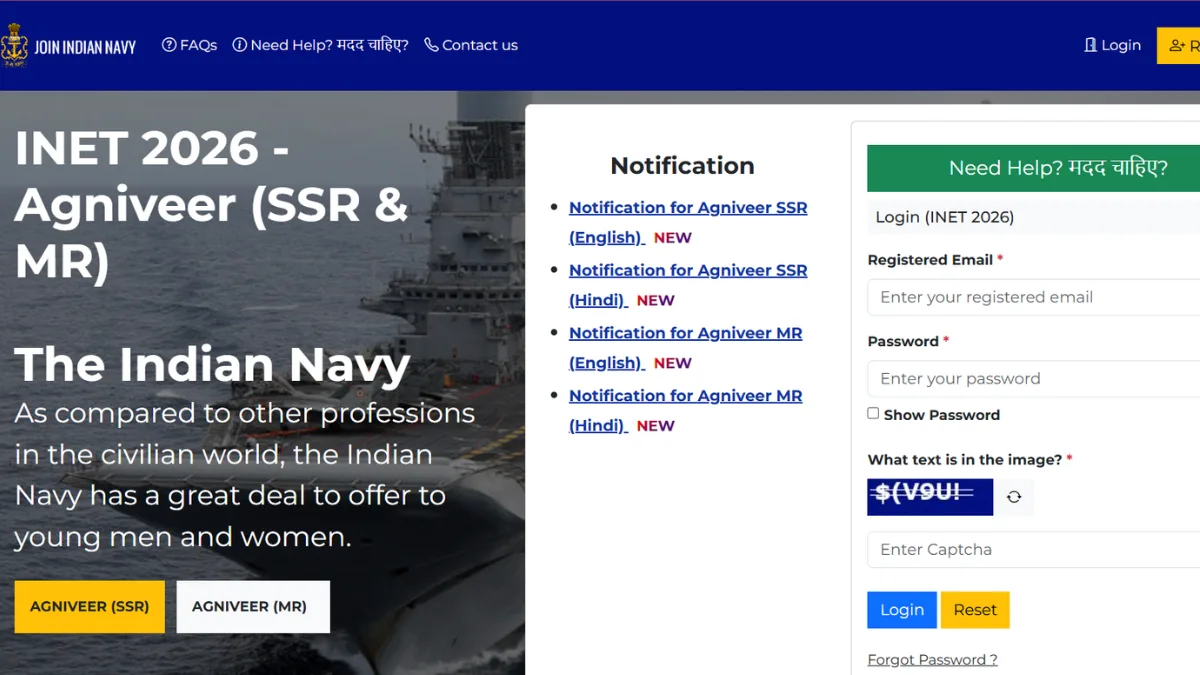Click The Indian Navy heading
The image size is (1200, 675).
pyautogui.click(x=212, y=364)
